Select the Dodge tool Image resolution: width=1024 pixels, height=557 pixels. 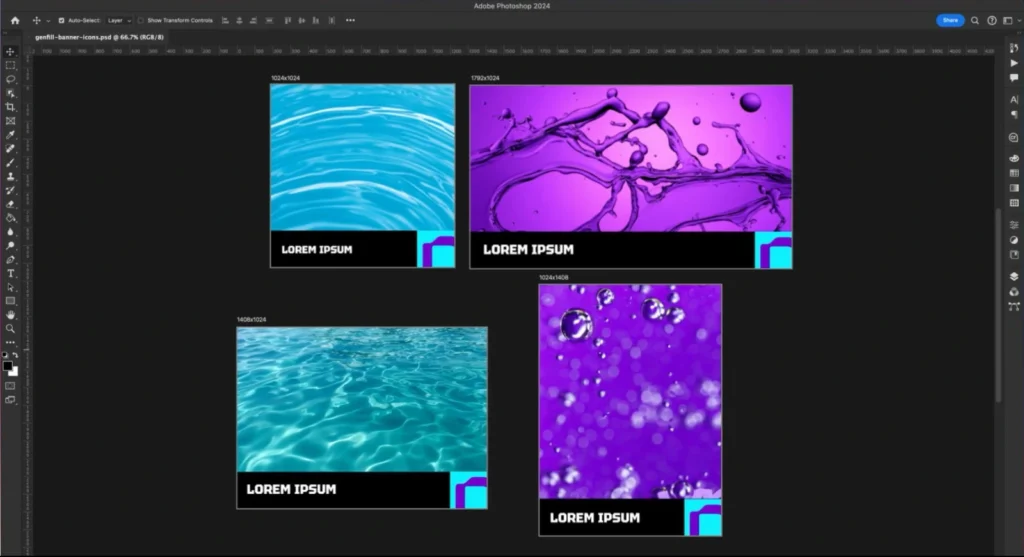pyautogui.click(x=10, y=246)
